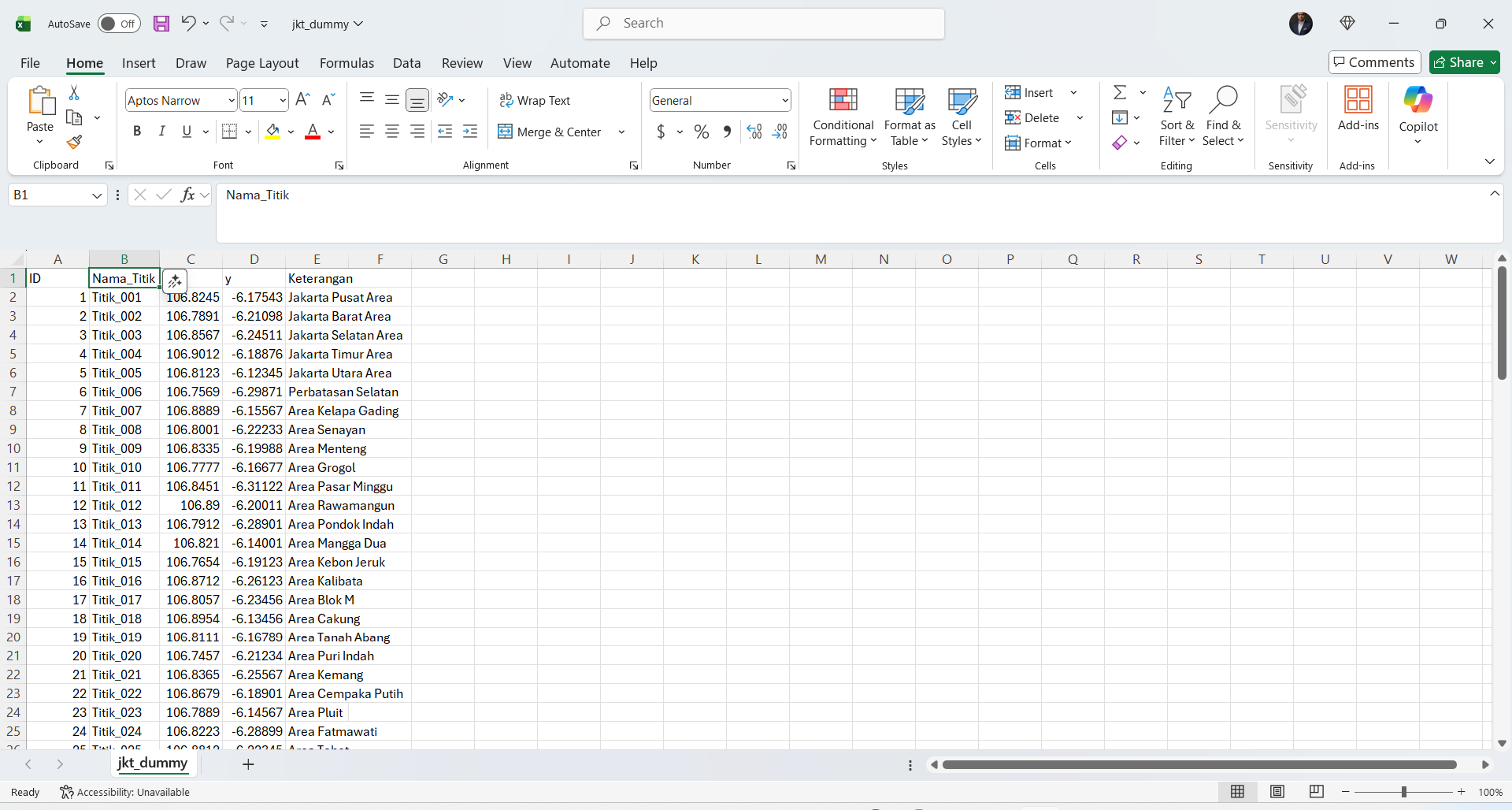
Task: Click Increase Font Size icon
Action: pyautogui.click(x=302, y=100)
